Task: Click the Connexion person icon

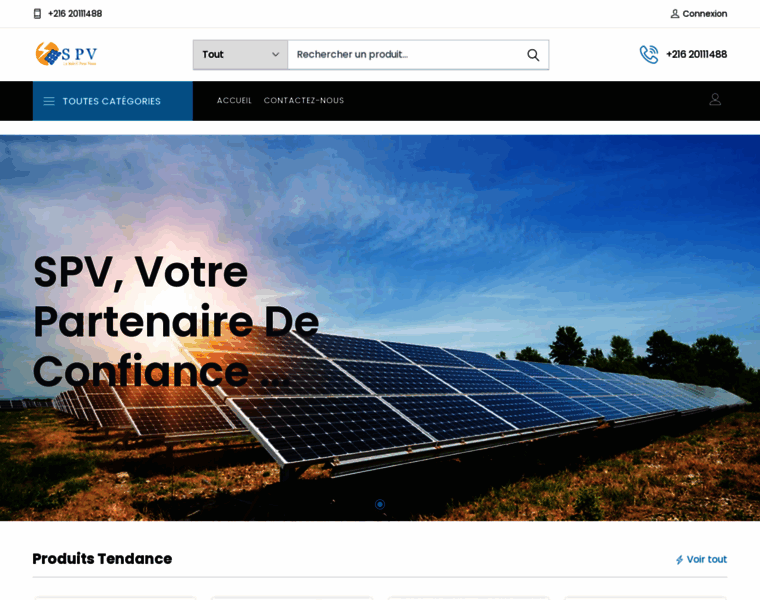Action: 674,14
